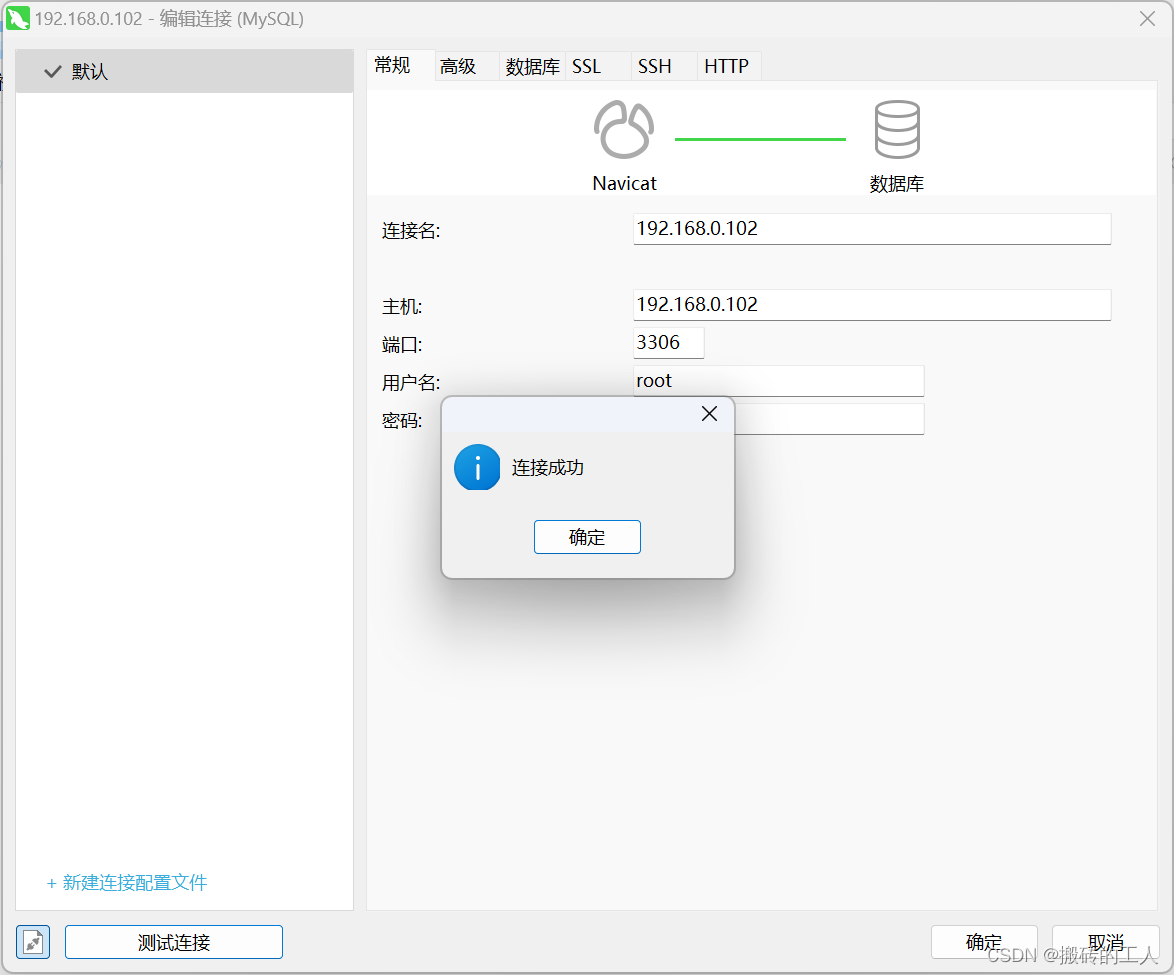Open the SSH configuration tab
1174x975 pixels.
coord(654,66)
